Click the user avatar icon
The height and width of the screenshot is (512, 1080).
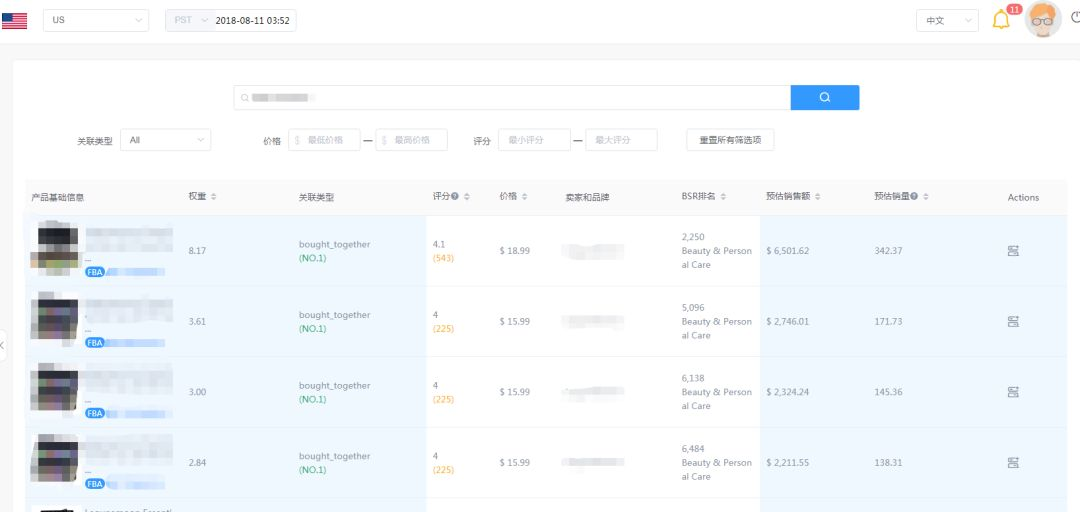coord(1043,19)
